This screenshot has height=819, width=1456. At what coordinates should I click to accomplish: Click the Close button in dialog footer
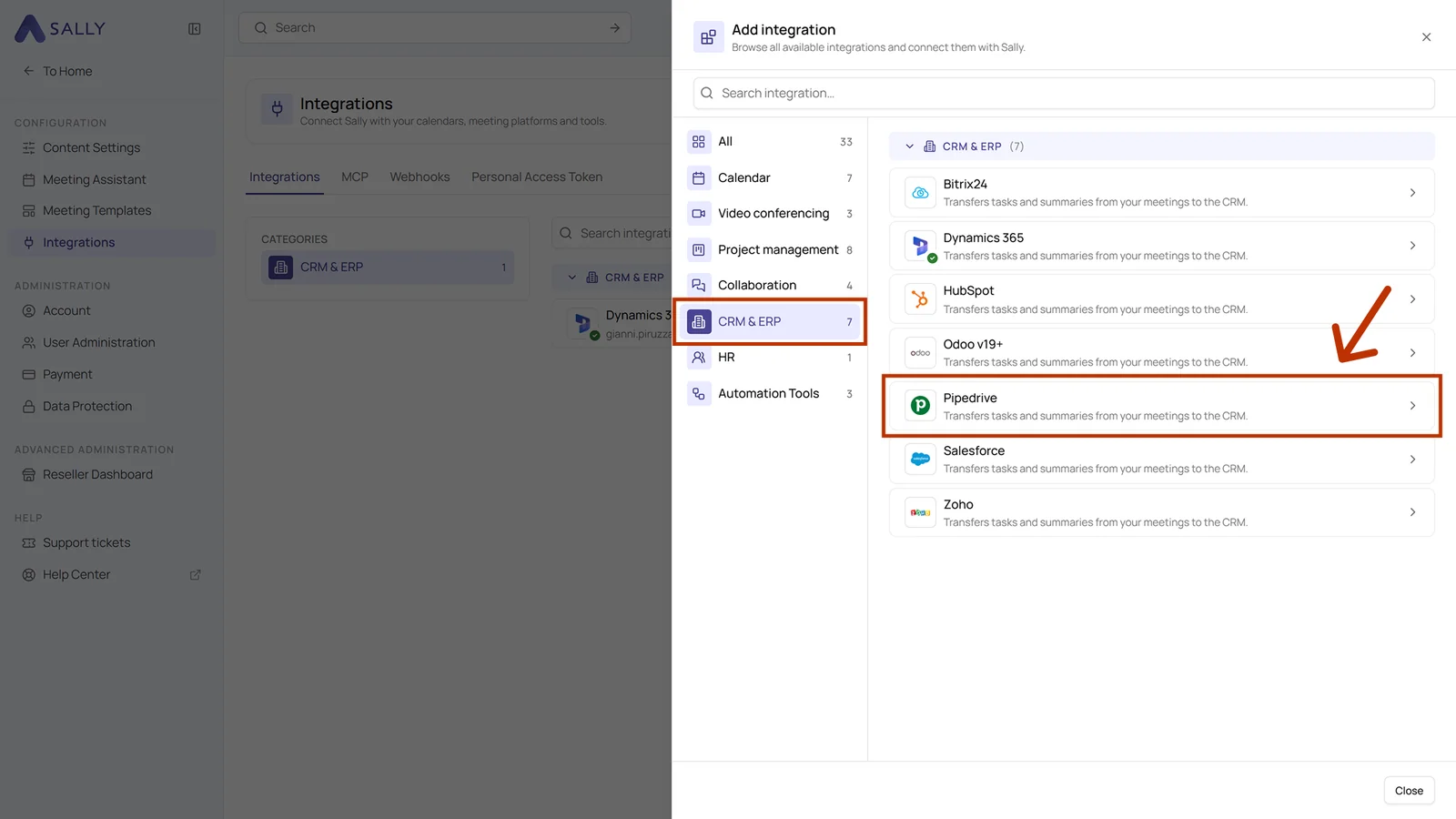coord(1409,791)
